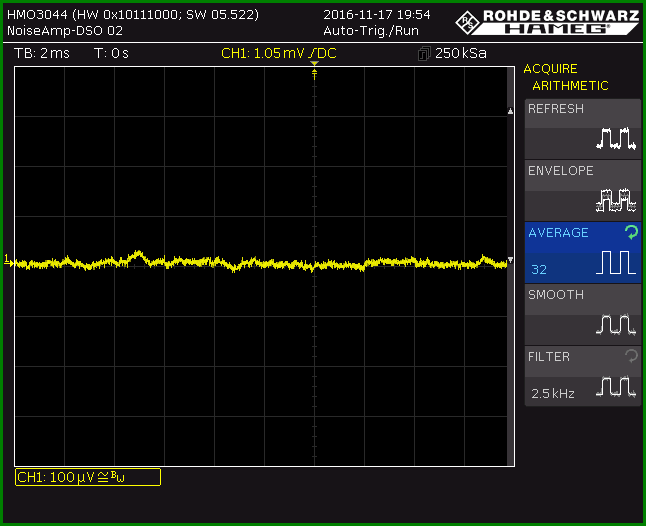The width and height of the screenshot is (646, 526).
Task: Click the REFRESH waveform icon
Action: 616,138
